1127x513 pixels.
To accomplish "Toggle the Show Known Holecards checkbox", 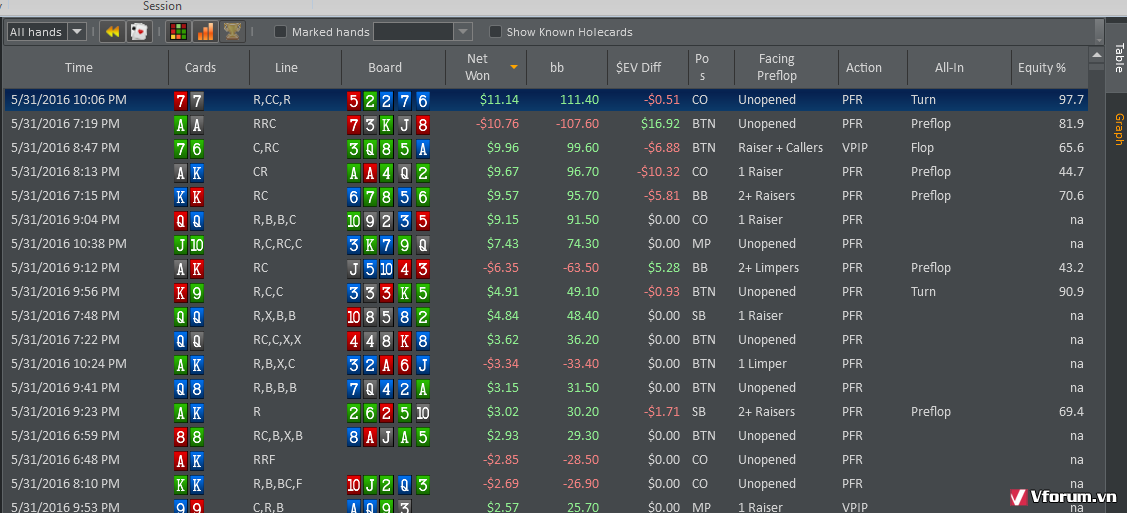I will click(495, 32).
